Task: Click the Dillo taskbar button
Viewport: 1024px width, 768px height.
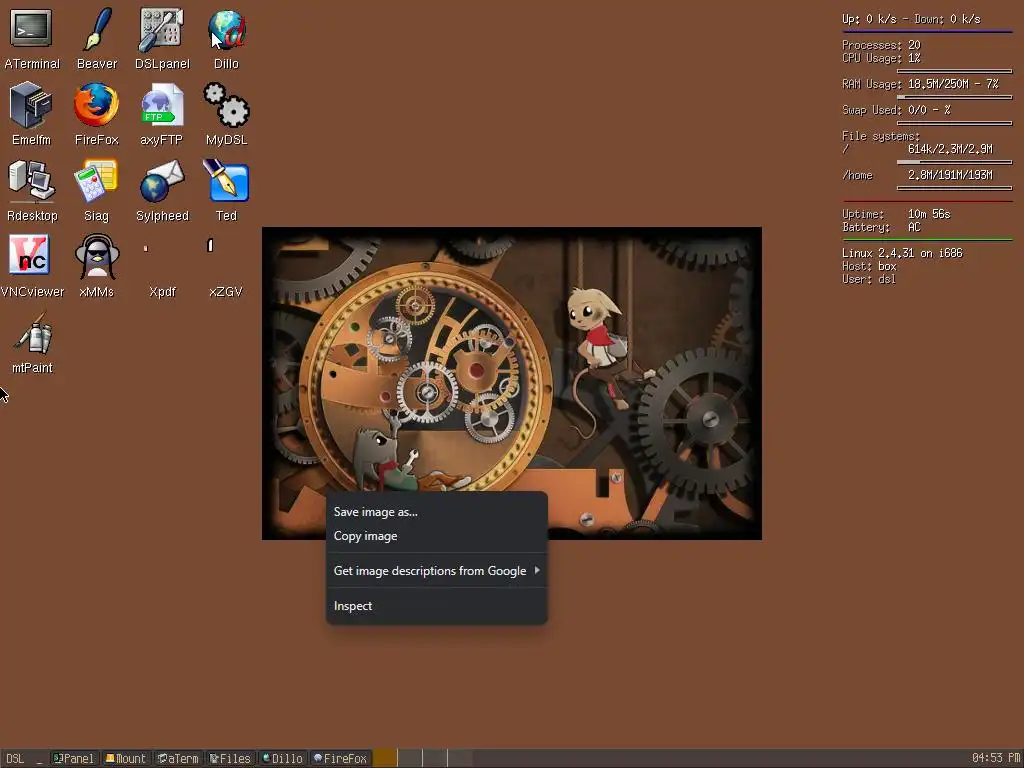Action: (282, 758)
